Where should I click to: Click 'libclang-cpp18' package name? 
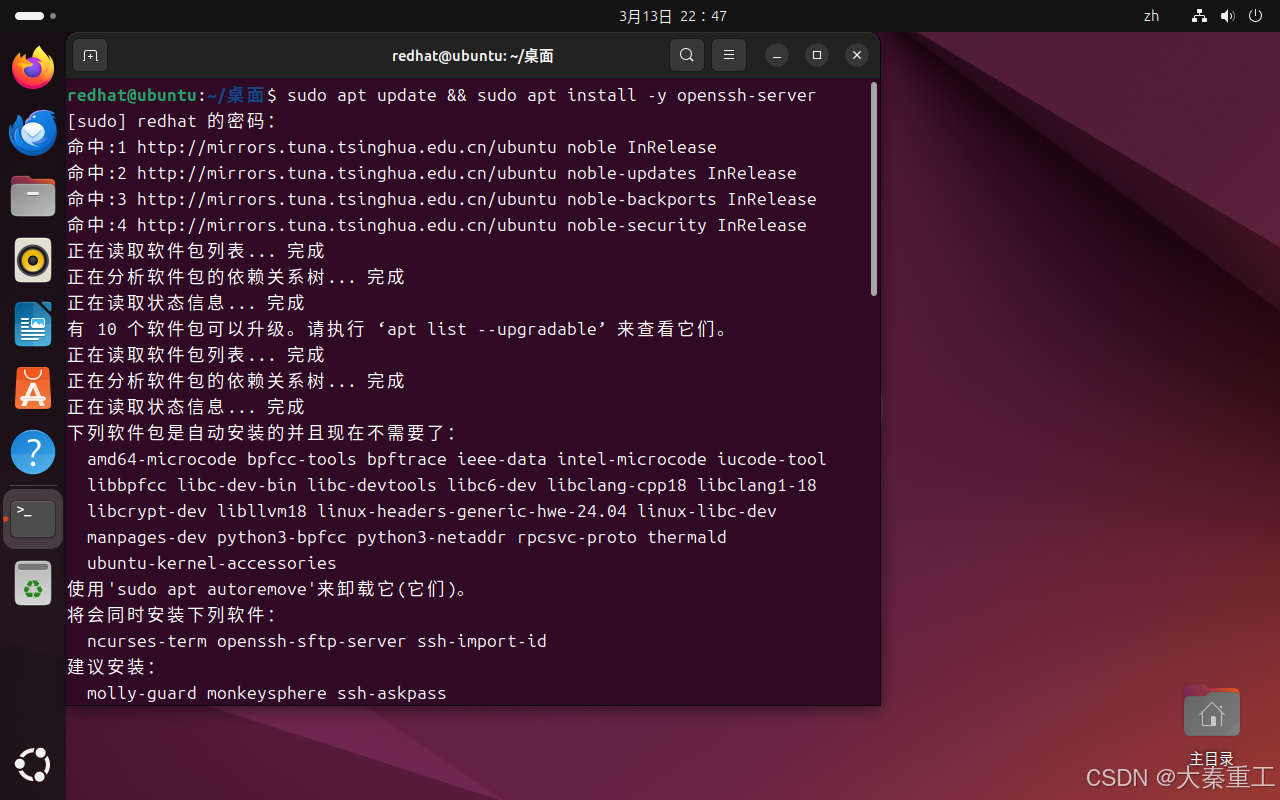point(617,485)
